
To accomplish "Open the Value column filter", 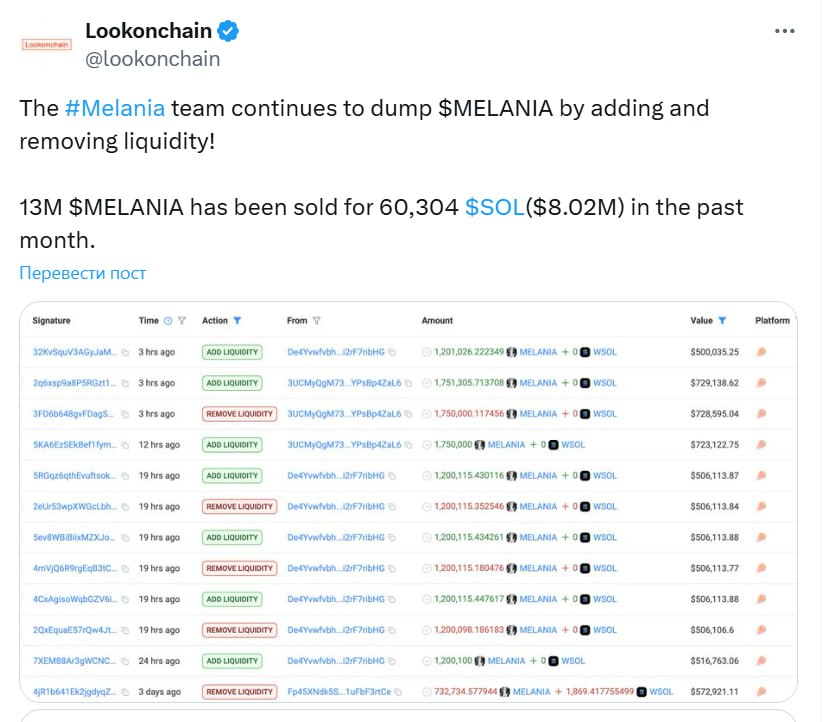I will (x=722, y=321).
